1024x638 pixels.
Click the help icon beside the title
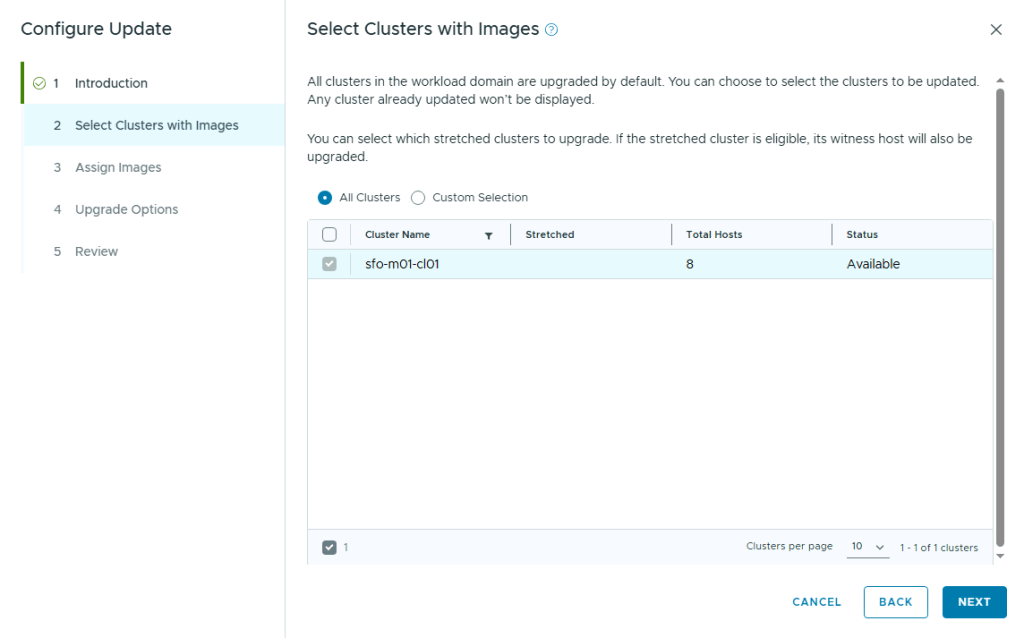tap(551, 30)
